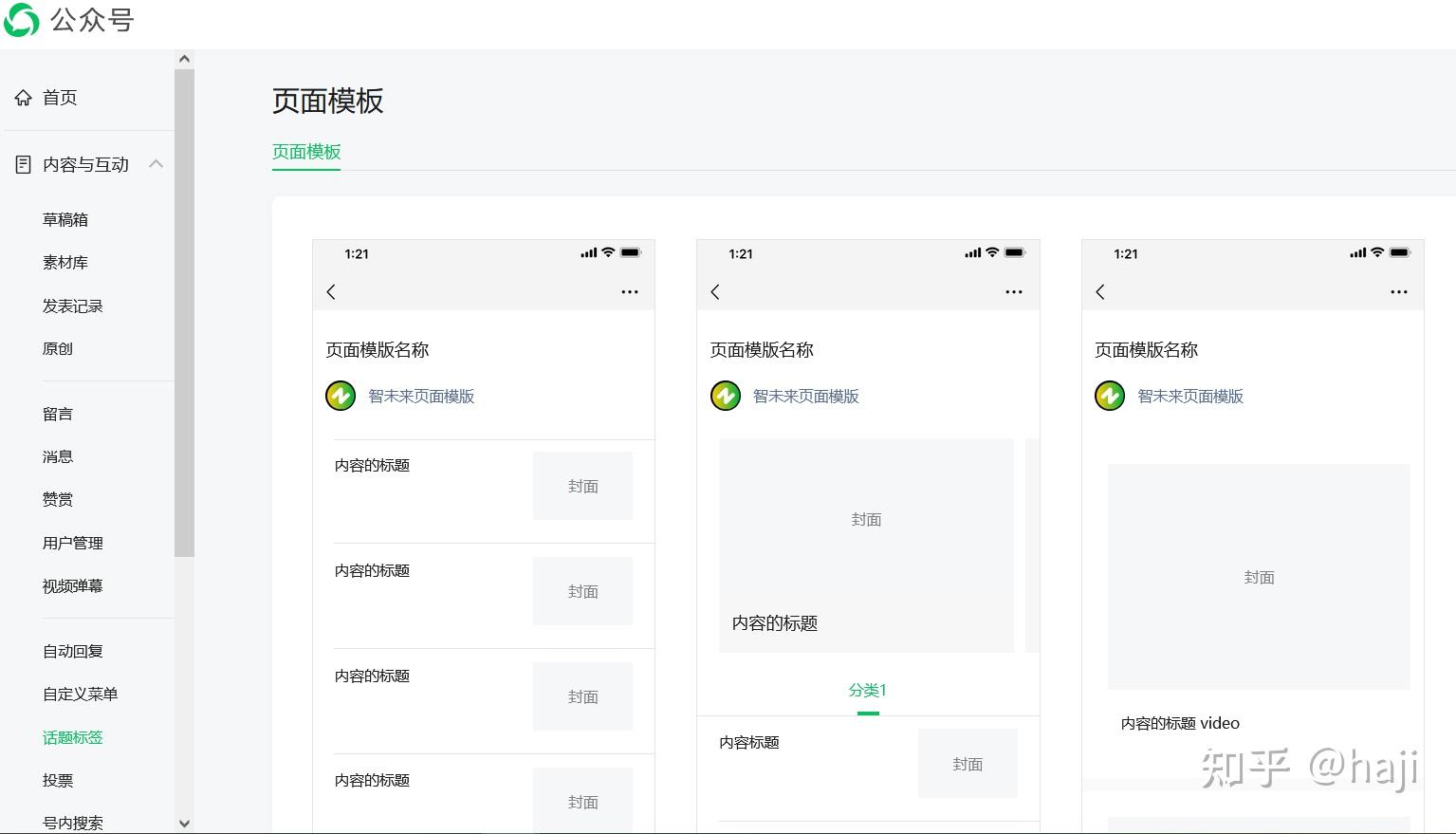Click the sidebar scrollbar thumb

click(x=184, y=312)
